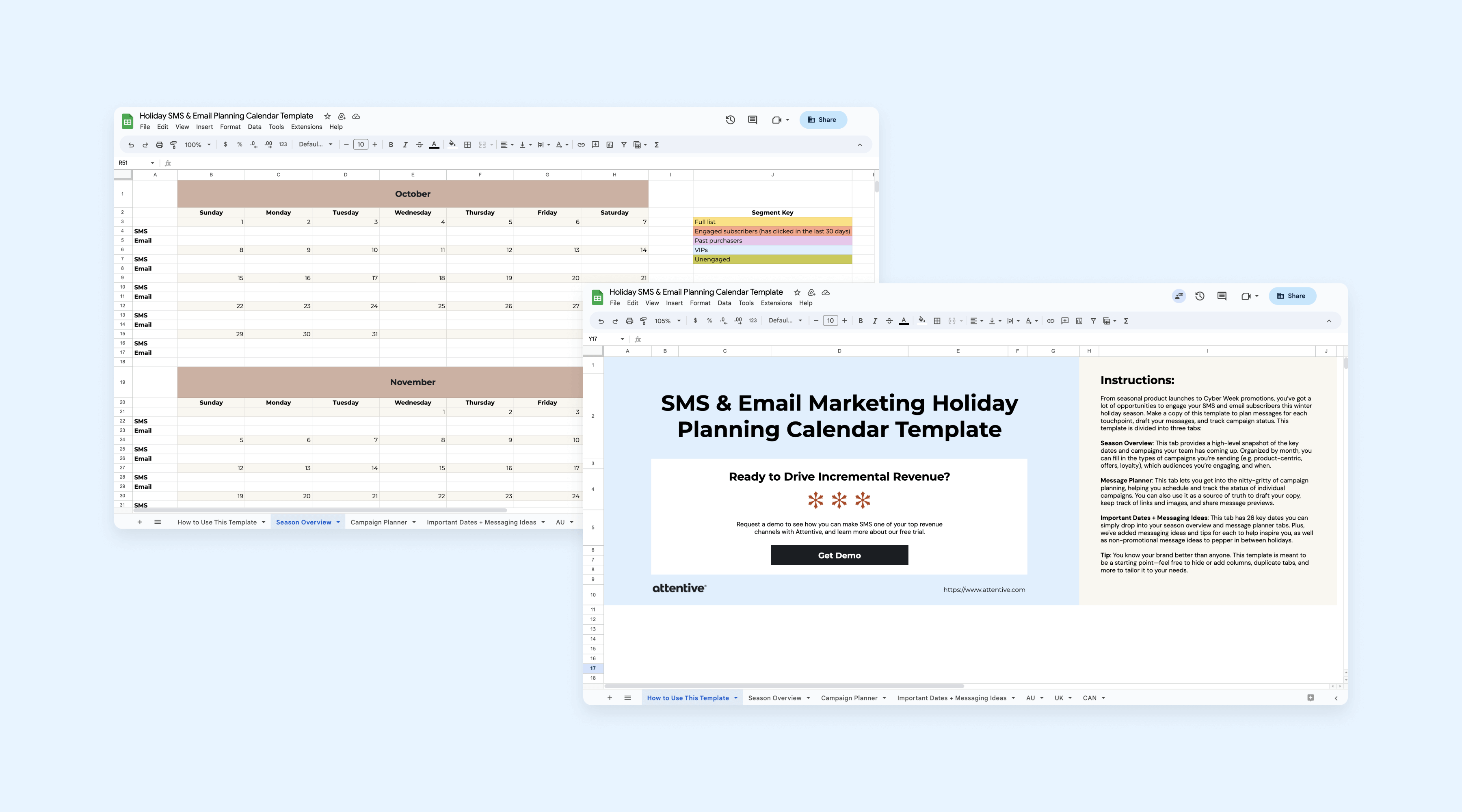The height and width of the screenshot is (812, 1462).
Task: Click borders icon in 105% zoom toolbar
Action: point(937,321)
